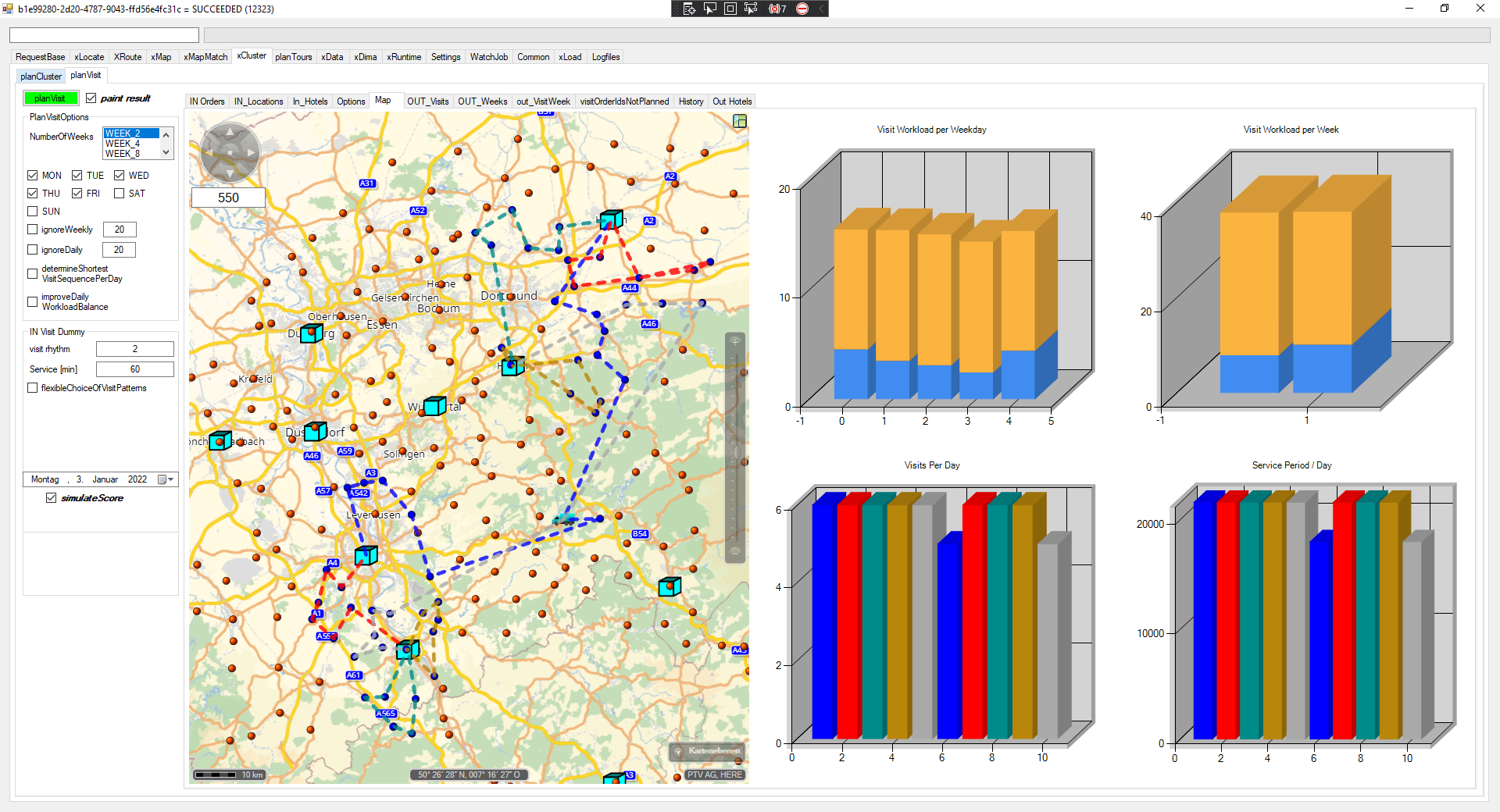1500x812 pixels.
Task: Uncheck the paint result checkbox
Action: (91, 98)
